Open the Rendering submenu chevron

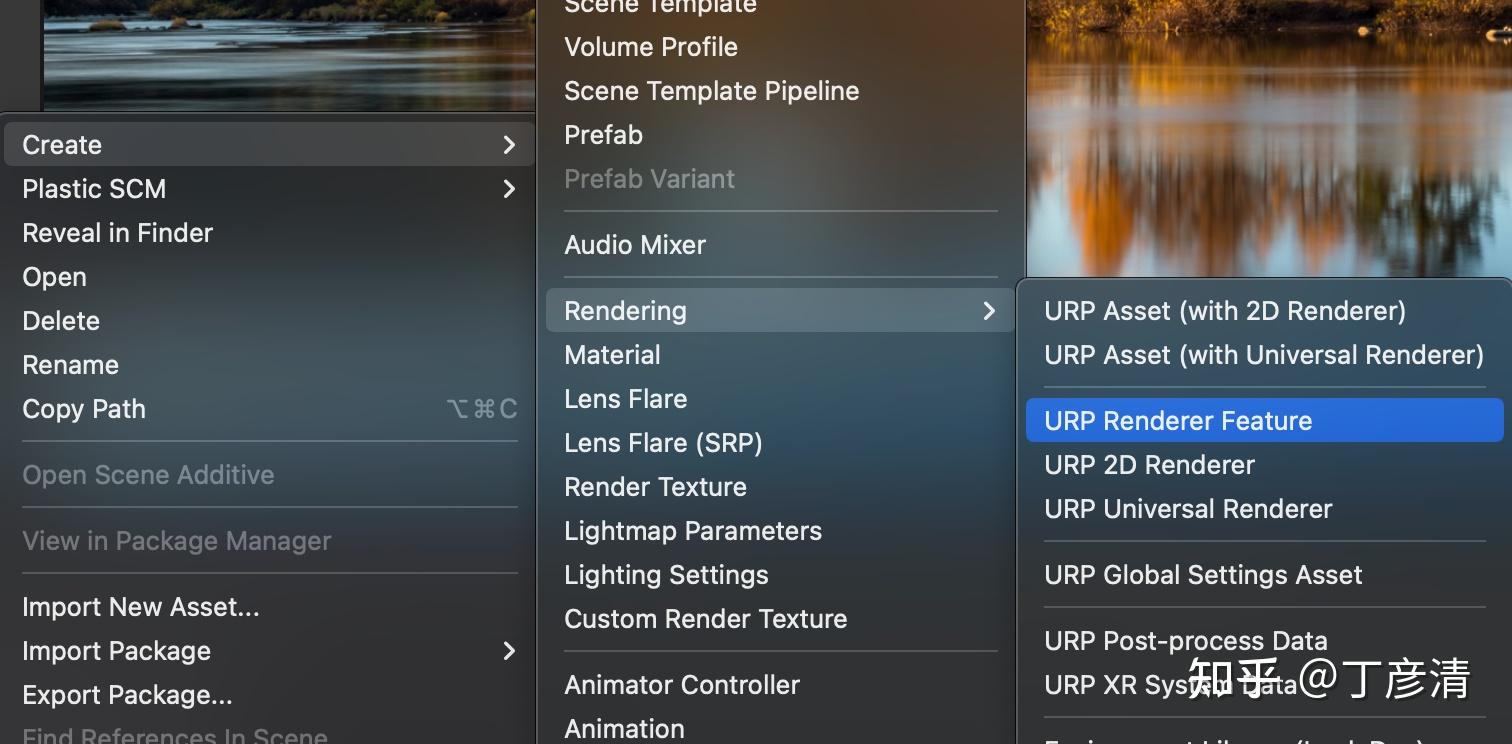point(988,311)
